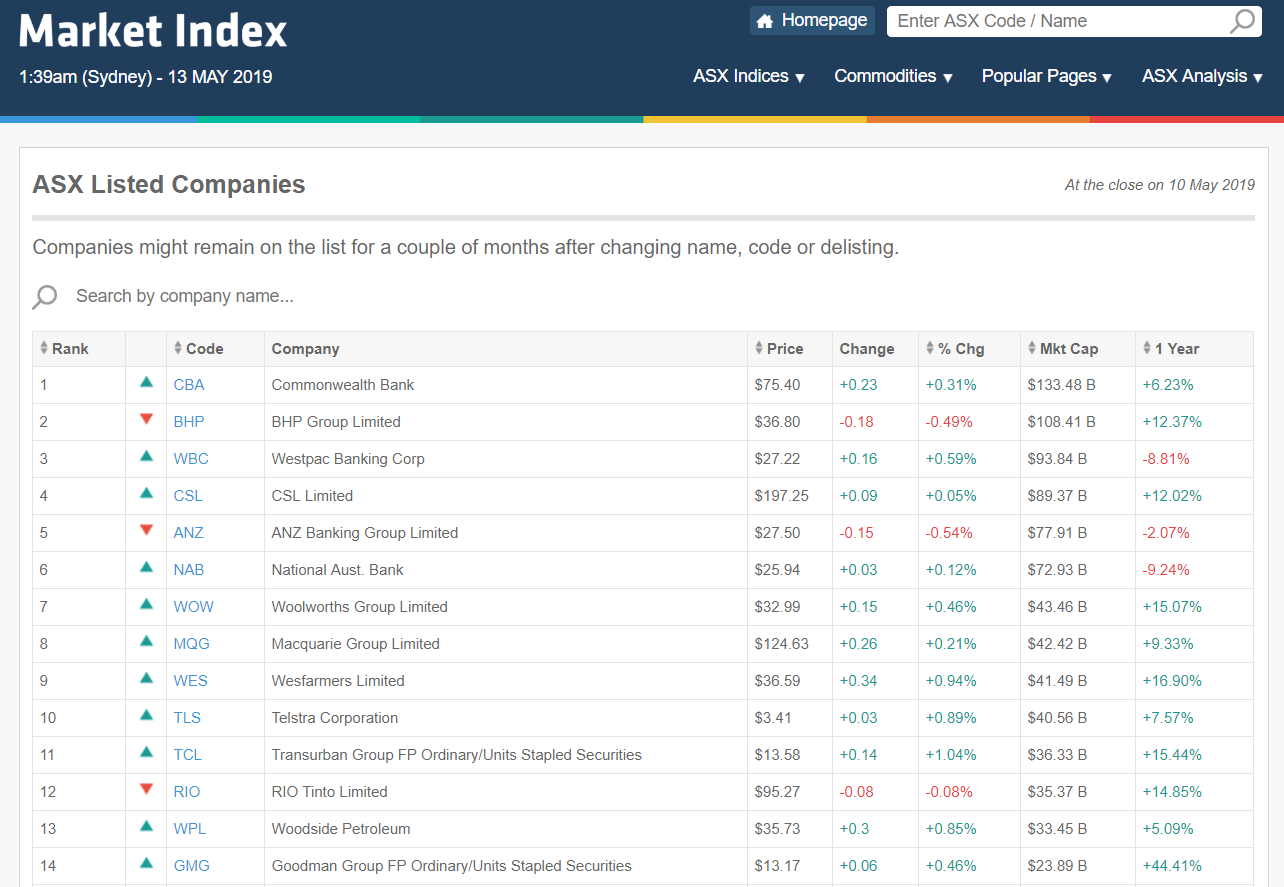Click CSL Limited price $197.25
This screenshot has height=887, width=1284.
click(782, 496)
